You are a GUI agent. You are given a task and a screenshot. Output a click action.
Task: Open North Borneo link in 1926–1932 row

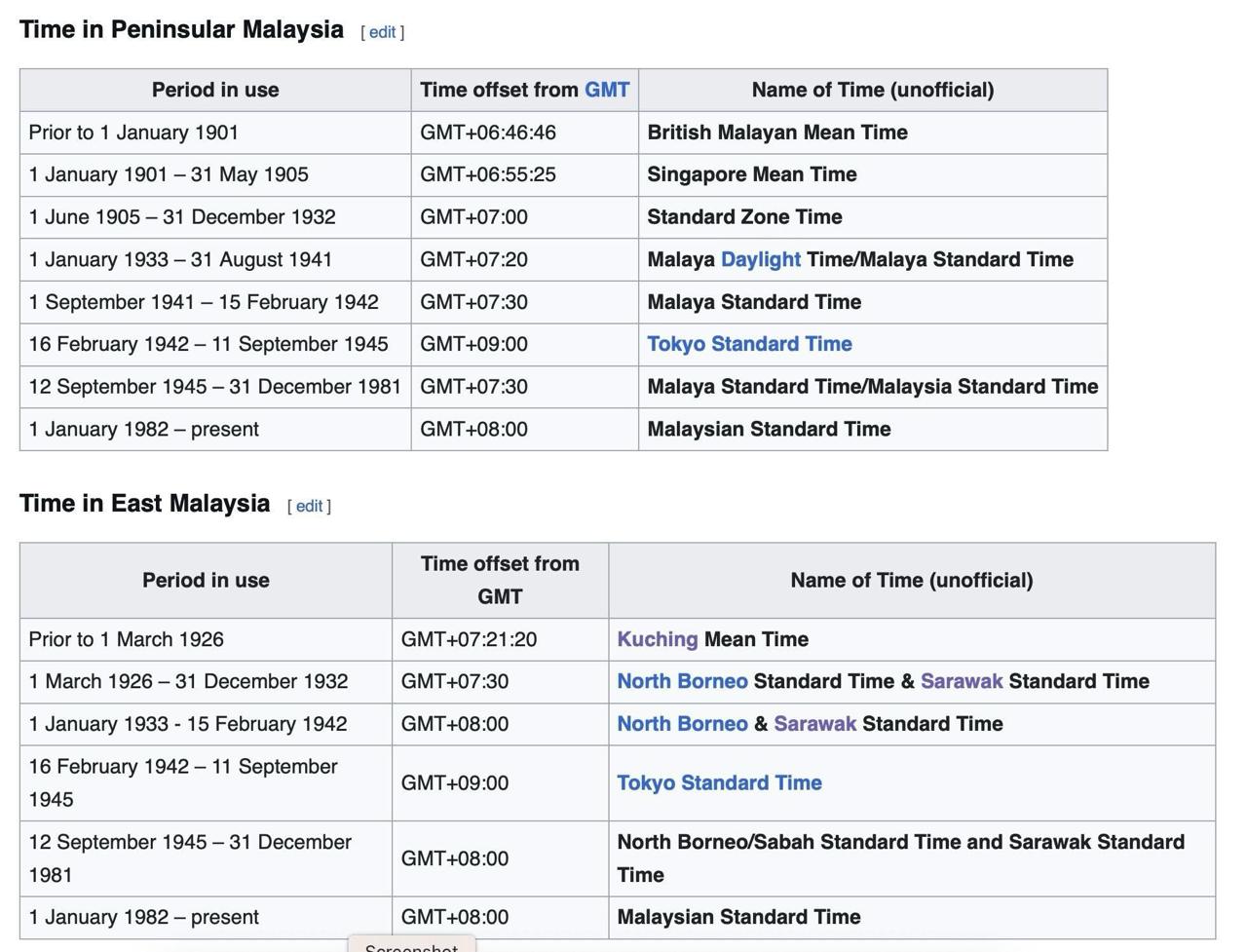tap(682, 681)
